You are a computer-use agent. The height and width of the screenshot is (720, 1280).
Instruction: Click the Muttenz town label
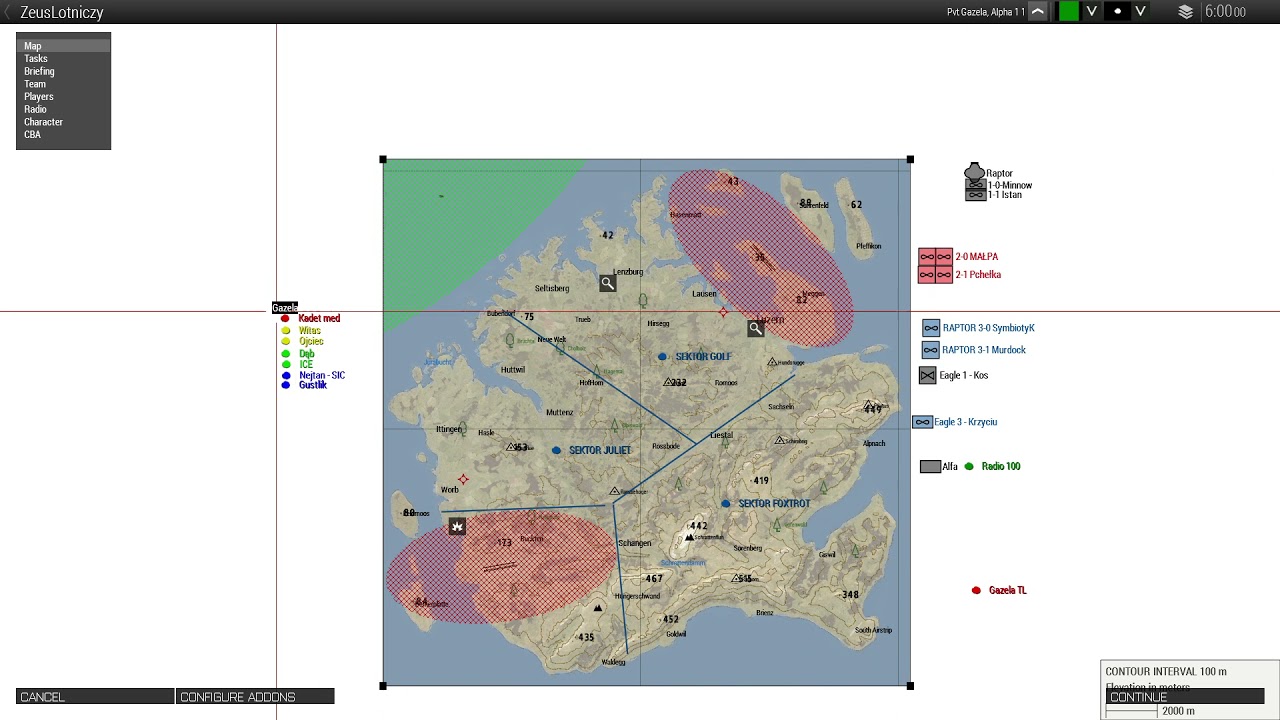[560, 413]
